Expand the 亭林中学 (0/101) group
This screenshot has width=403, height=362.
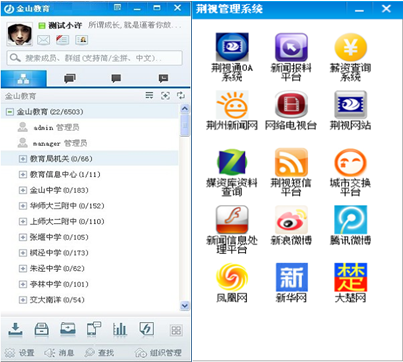22,284
